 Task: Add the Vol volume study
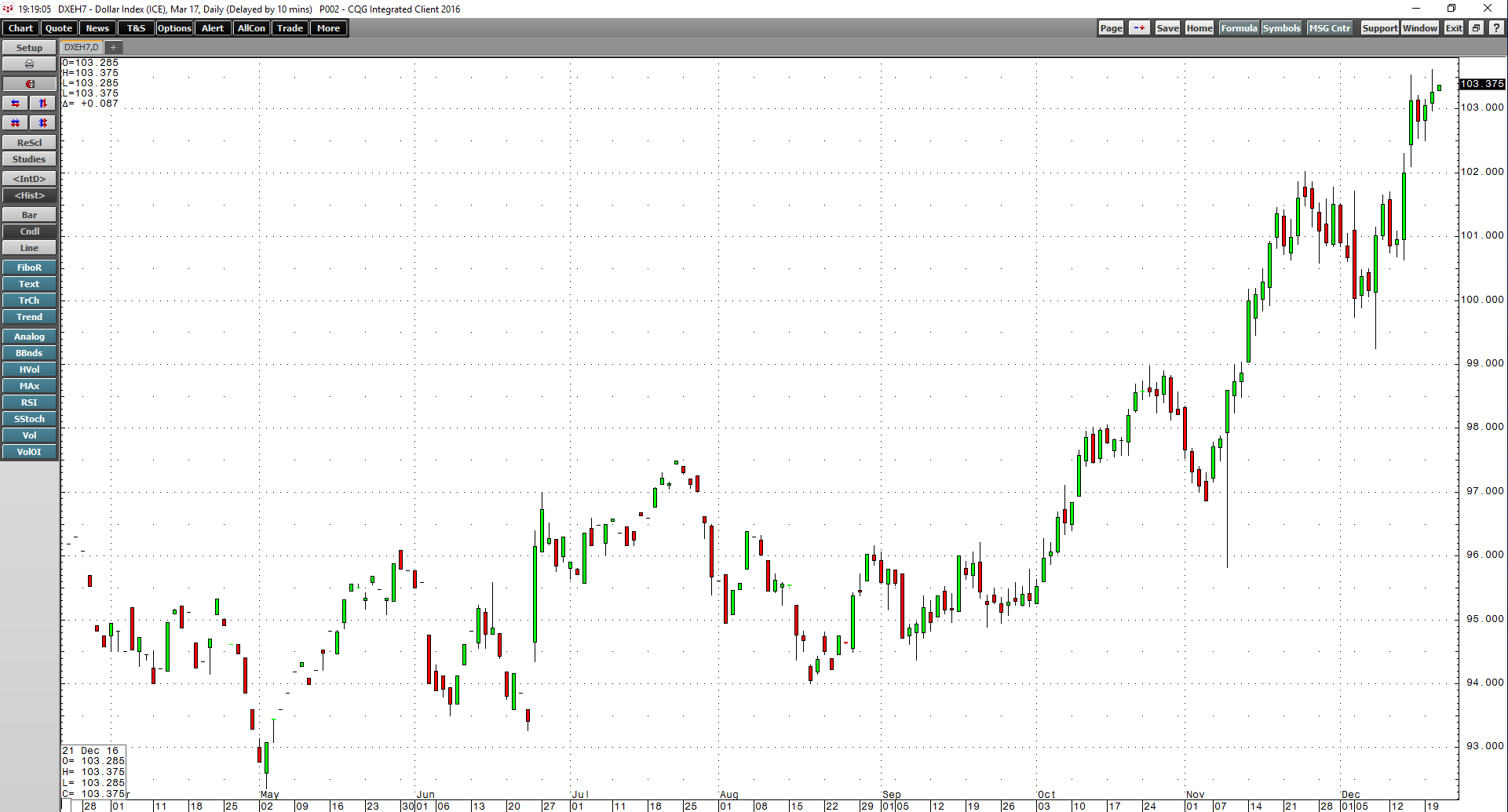tap(29, 435)
